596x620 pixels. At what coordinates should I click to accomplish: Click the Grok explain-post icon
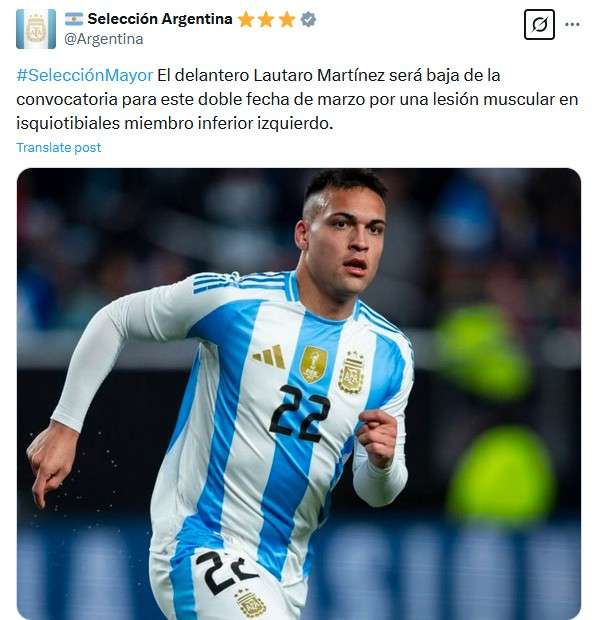point(539,25)
